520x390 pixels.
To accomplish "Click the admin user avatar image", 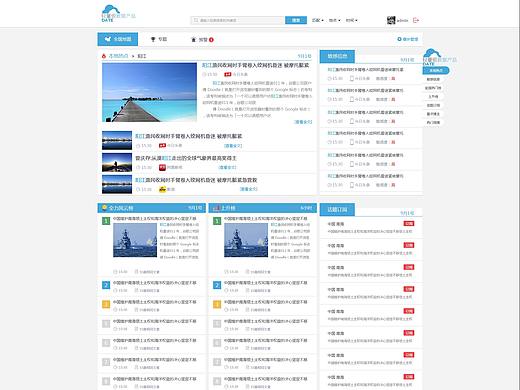I will pyautogui.click(x=391, y=20).
